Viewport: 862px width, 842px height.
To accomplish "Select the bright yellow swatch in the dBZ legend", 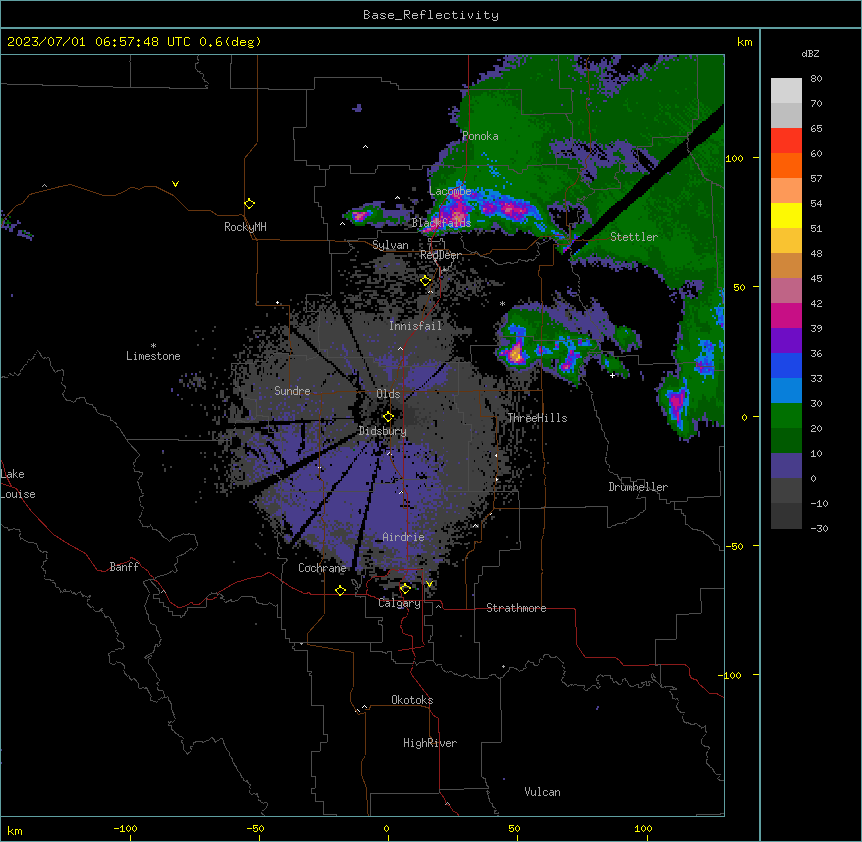I will coord(786,215).
